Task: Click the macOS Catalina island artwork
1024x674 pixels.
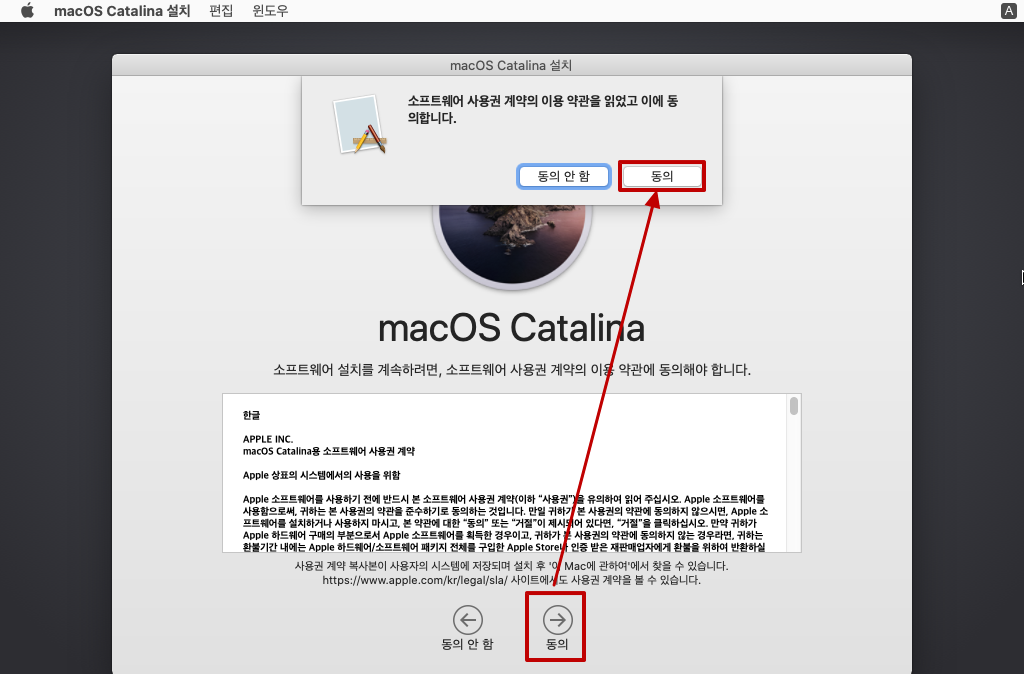Action: pyautogui.click(x=512, y=245)
